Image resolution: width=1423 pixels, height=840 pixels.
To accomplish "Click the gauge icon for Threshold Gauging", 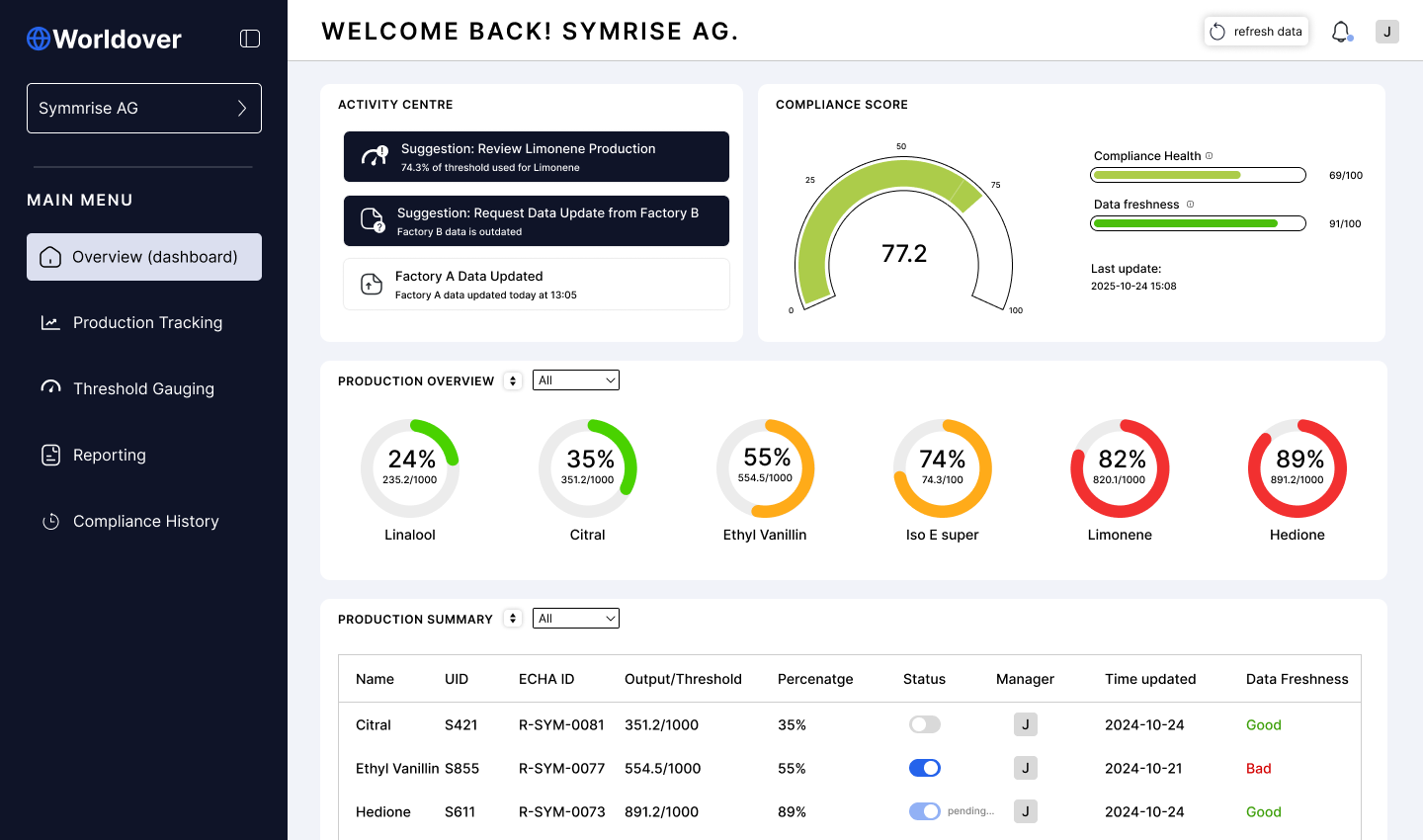I will pos(50,387).
